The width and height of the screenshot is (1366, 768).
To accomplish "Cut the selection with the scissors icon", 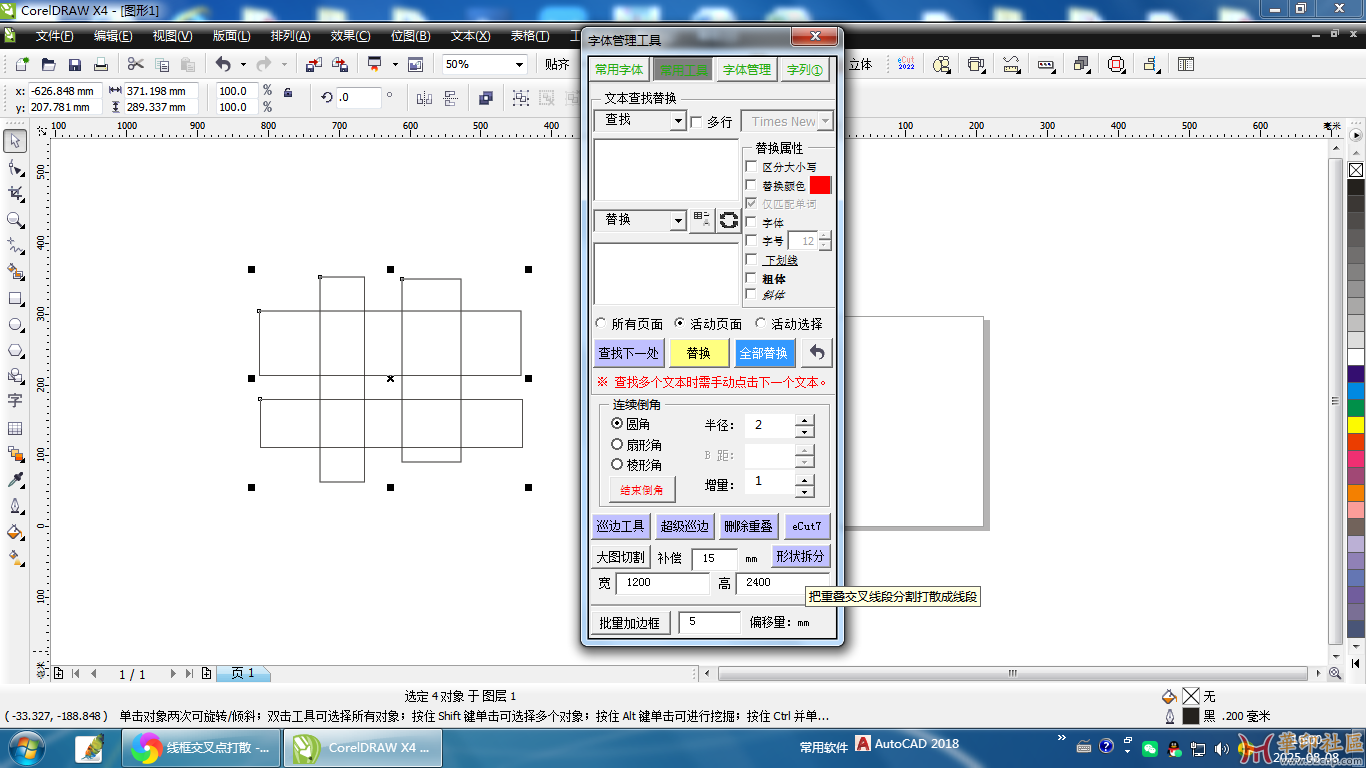I will coord(135,64).
